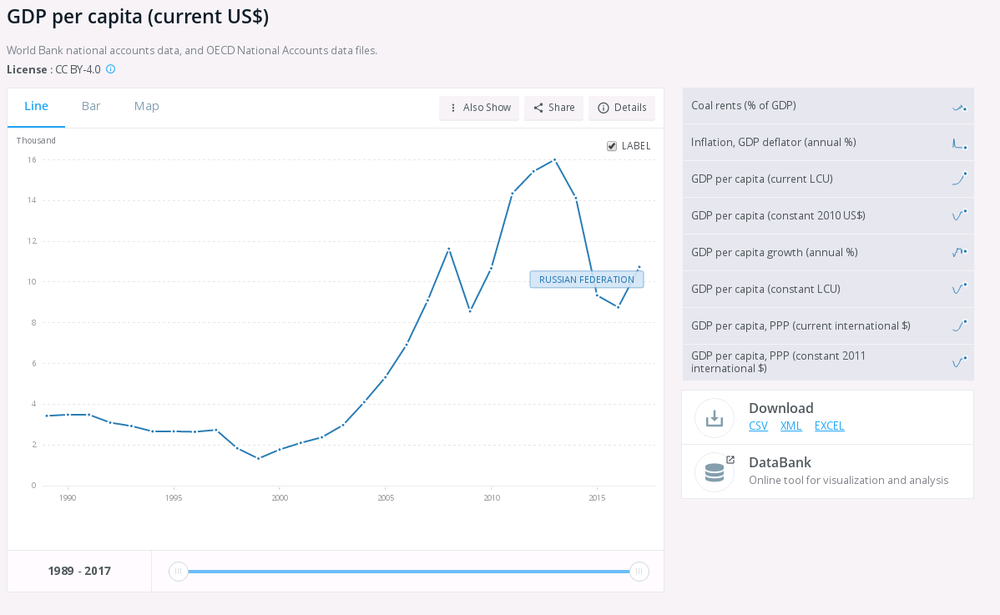This screenshot has width=1000, height=615.
Task: Click sparkline icon for GDP per capita growth
Action: (x=958, y=252)
